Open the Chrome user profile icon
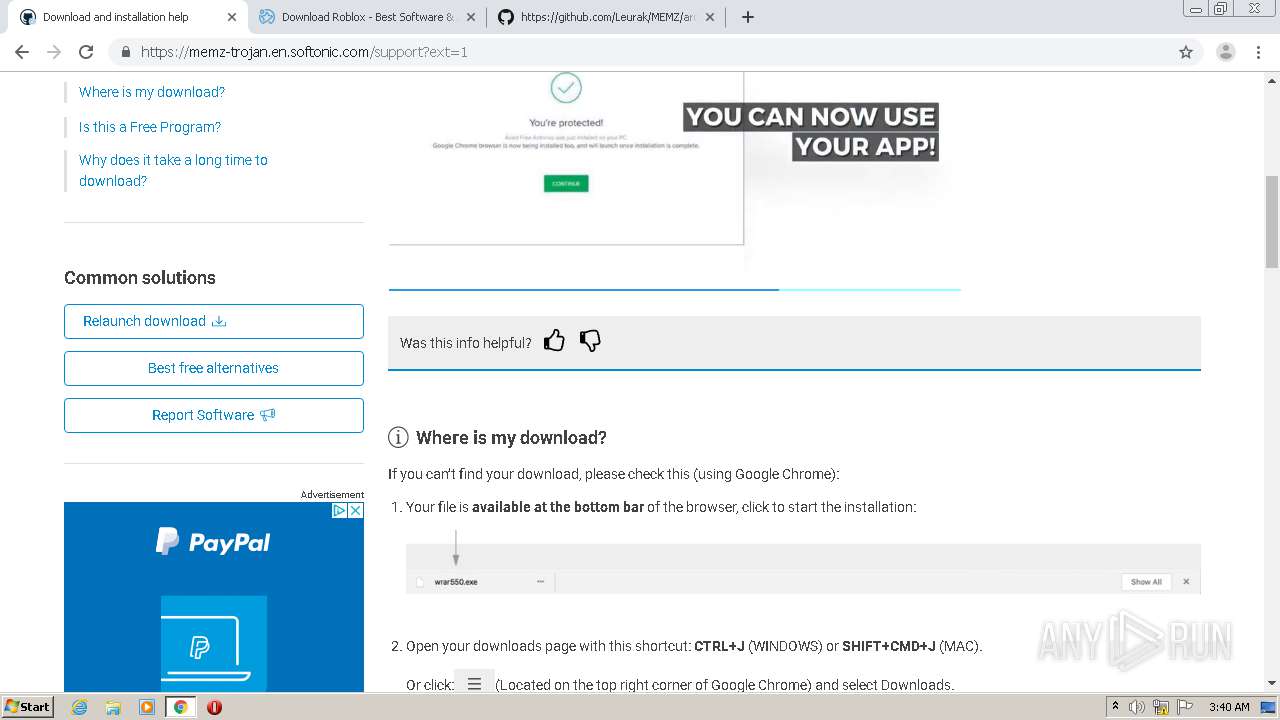 click(1225, 52)
